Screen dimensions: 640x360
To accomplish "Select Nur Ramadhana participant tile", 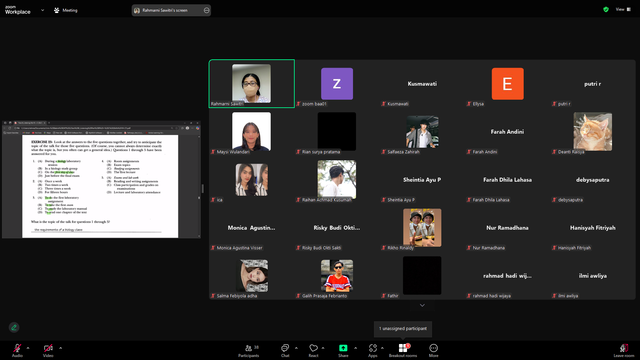I will click(x=508, y=228).
